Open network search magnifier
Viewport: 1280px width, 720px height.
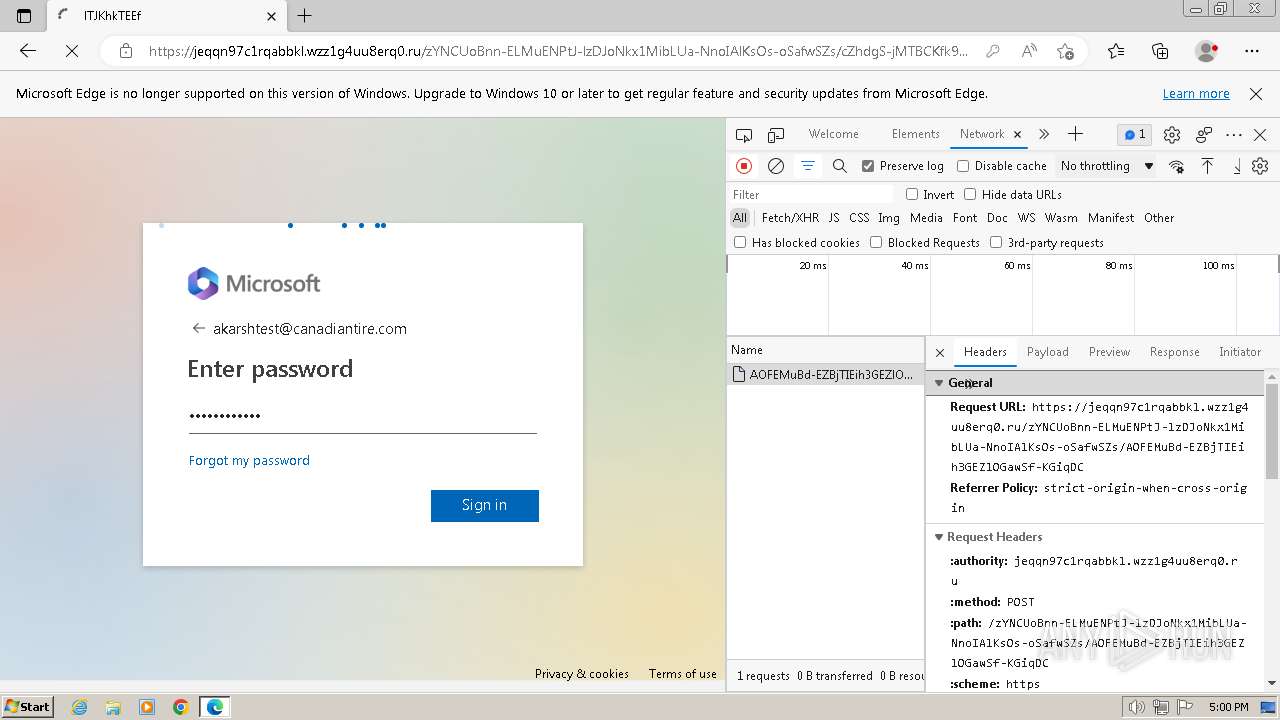click(840, 166)
